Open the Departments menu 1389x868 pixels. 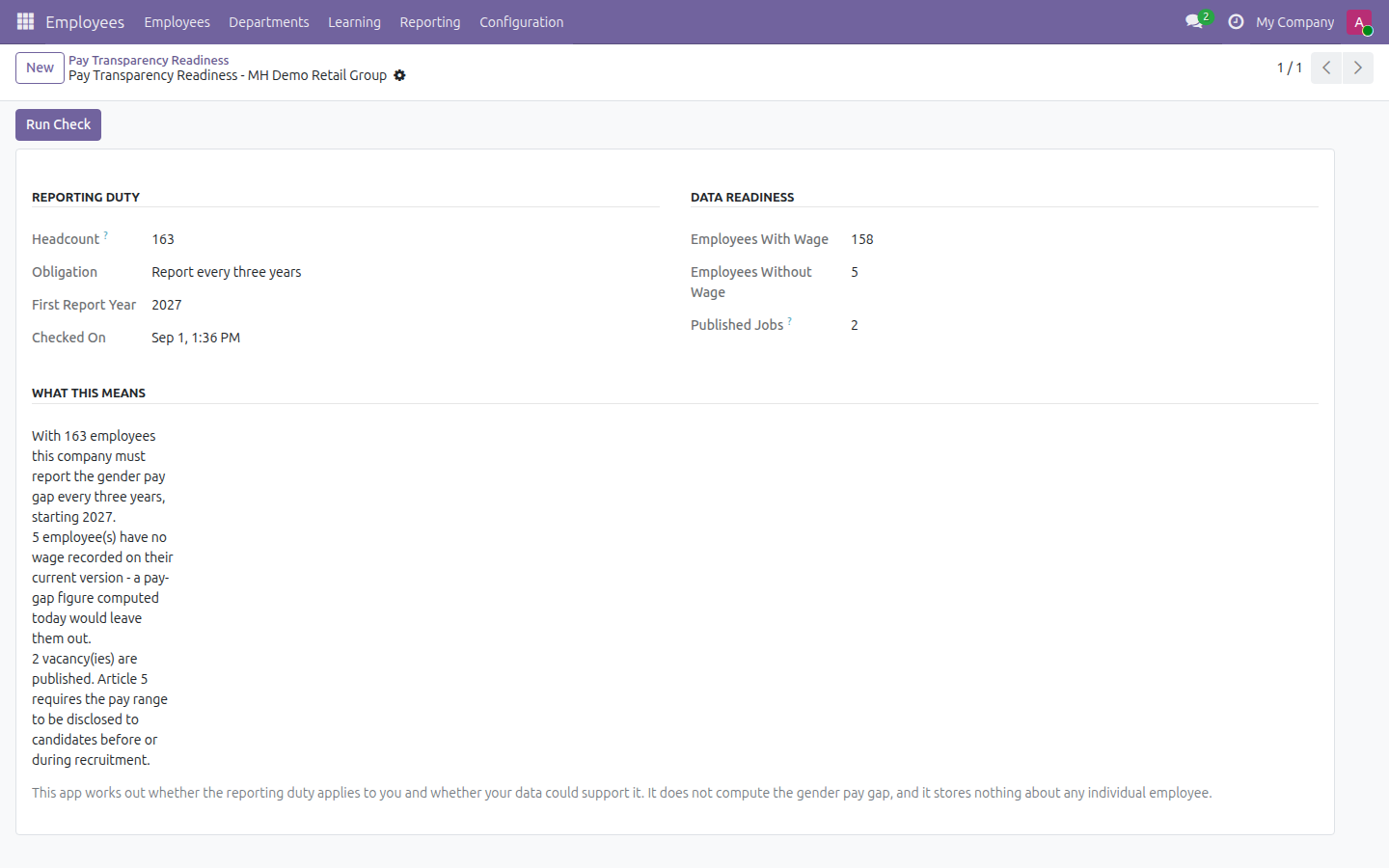pos(269,22)
